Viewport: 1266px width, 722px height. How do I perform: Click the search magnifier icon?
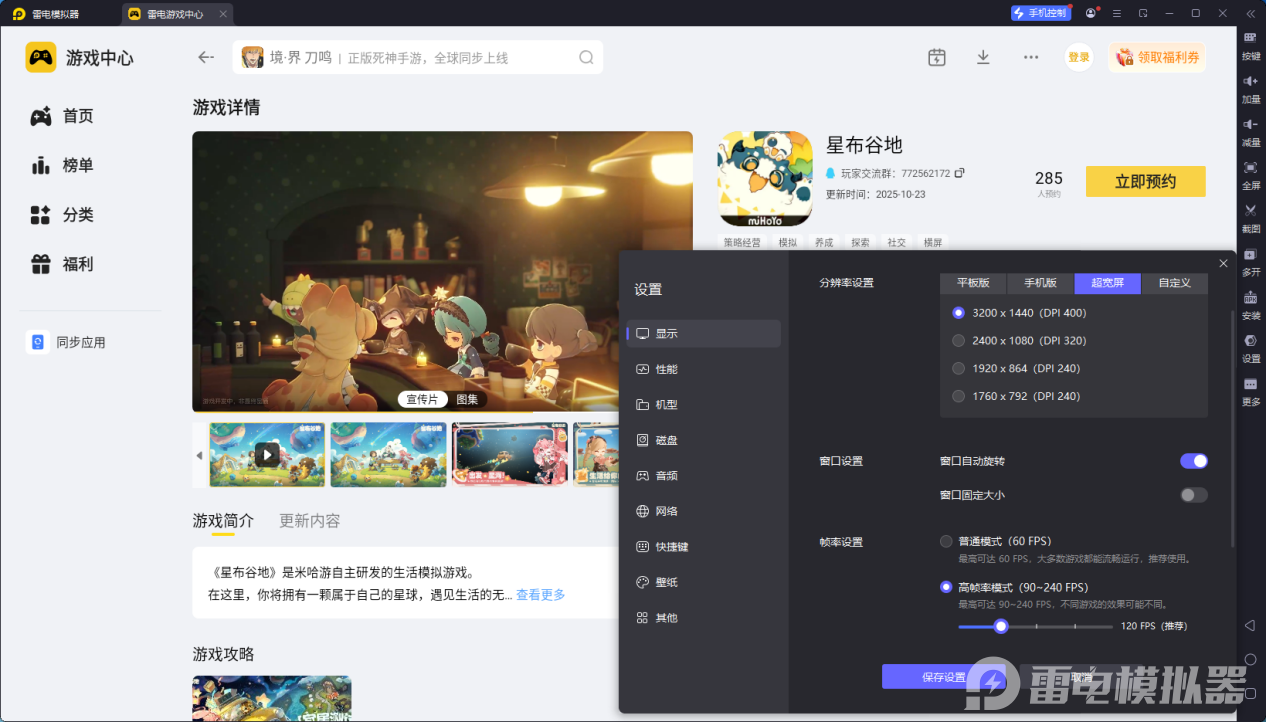tap(586, 57)
